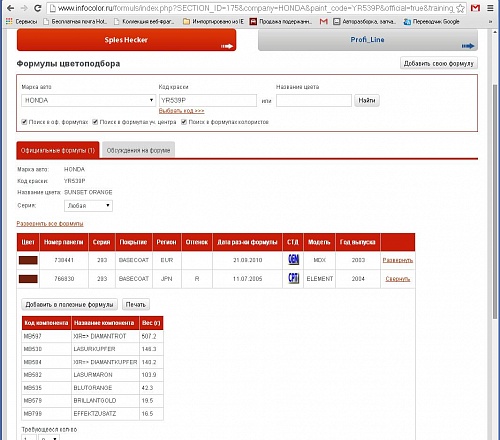Click the Цвет column header

coord(28,242)
